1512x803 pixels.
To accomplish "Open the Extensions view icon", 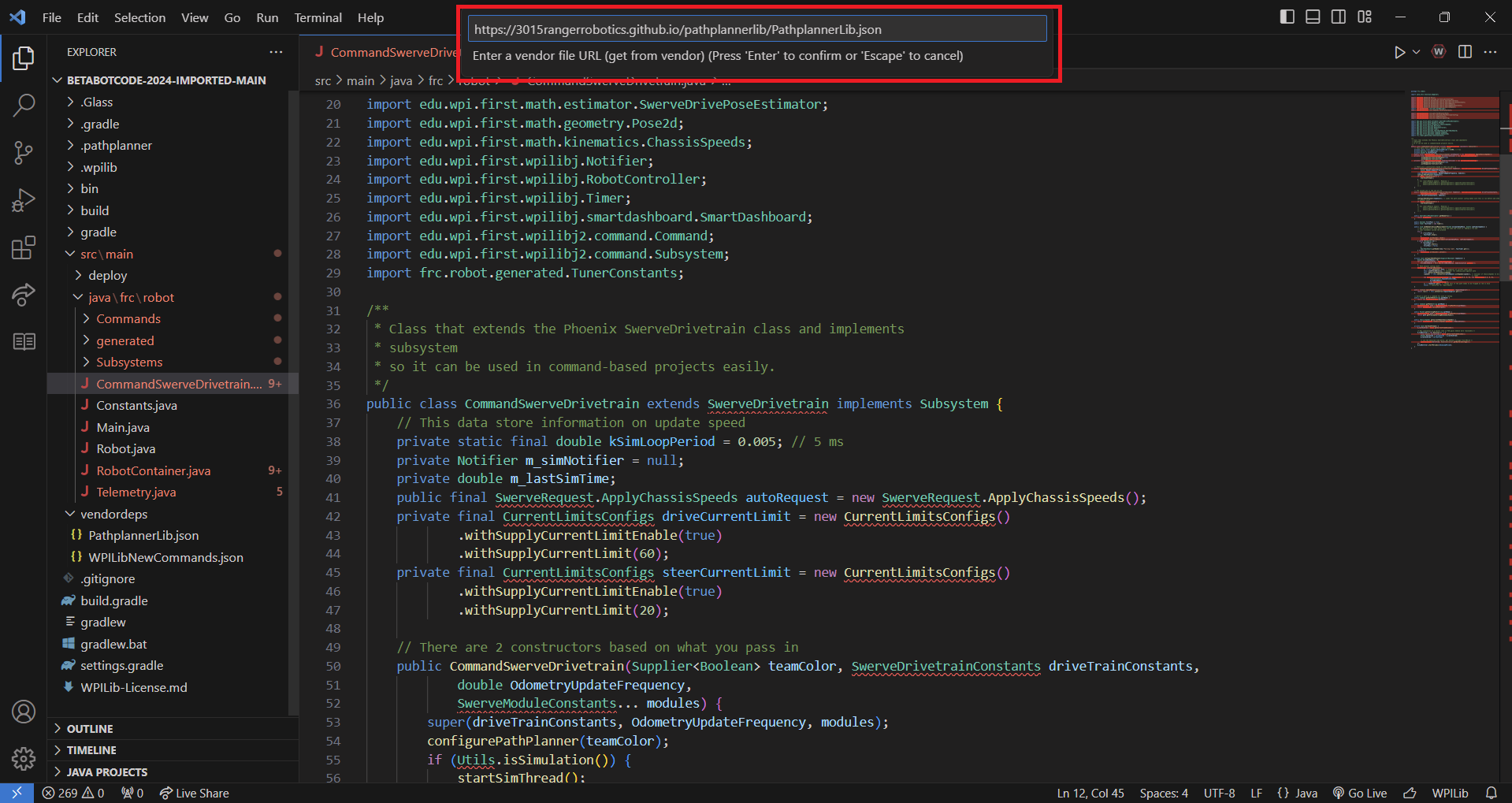I will click(x=24, y=247).
